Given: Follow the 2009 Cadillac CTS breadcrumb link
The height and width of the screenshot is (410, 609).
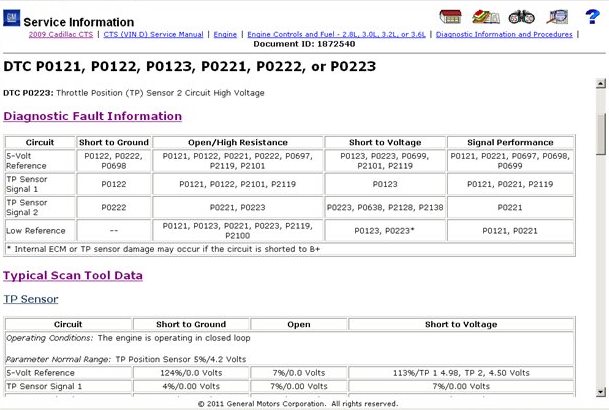Looking at the screenshot, I should 61,34.
